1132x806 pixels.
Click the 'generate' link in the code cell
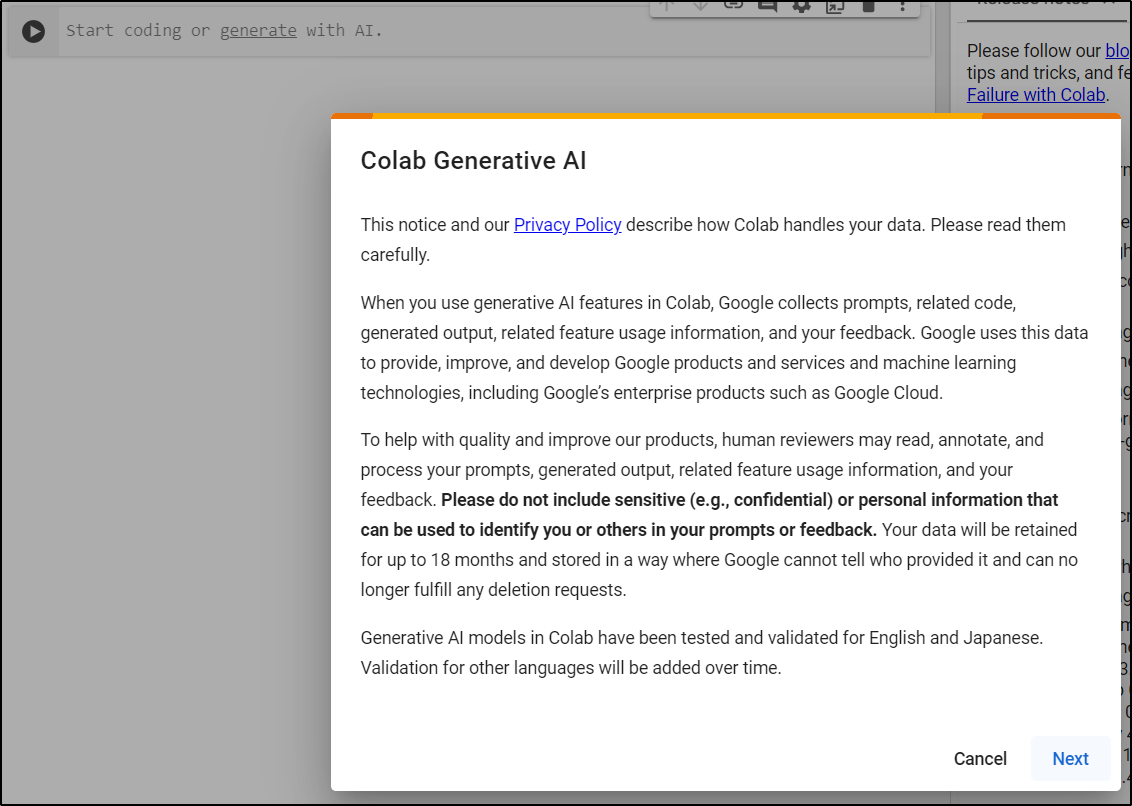tap(258, 30)
